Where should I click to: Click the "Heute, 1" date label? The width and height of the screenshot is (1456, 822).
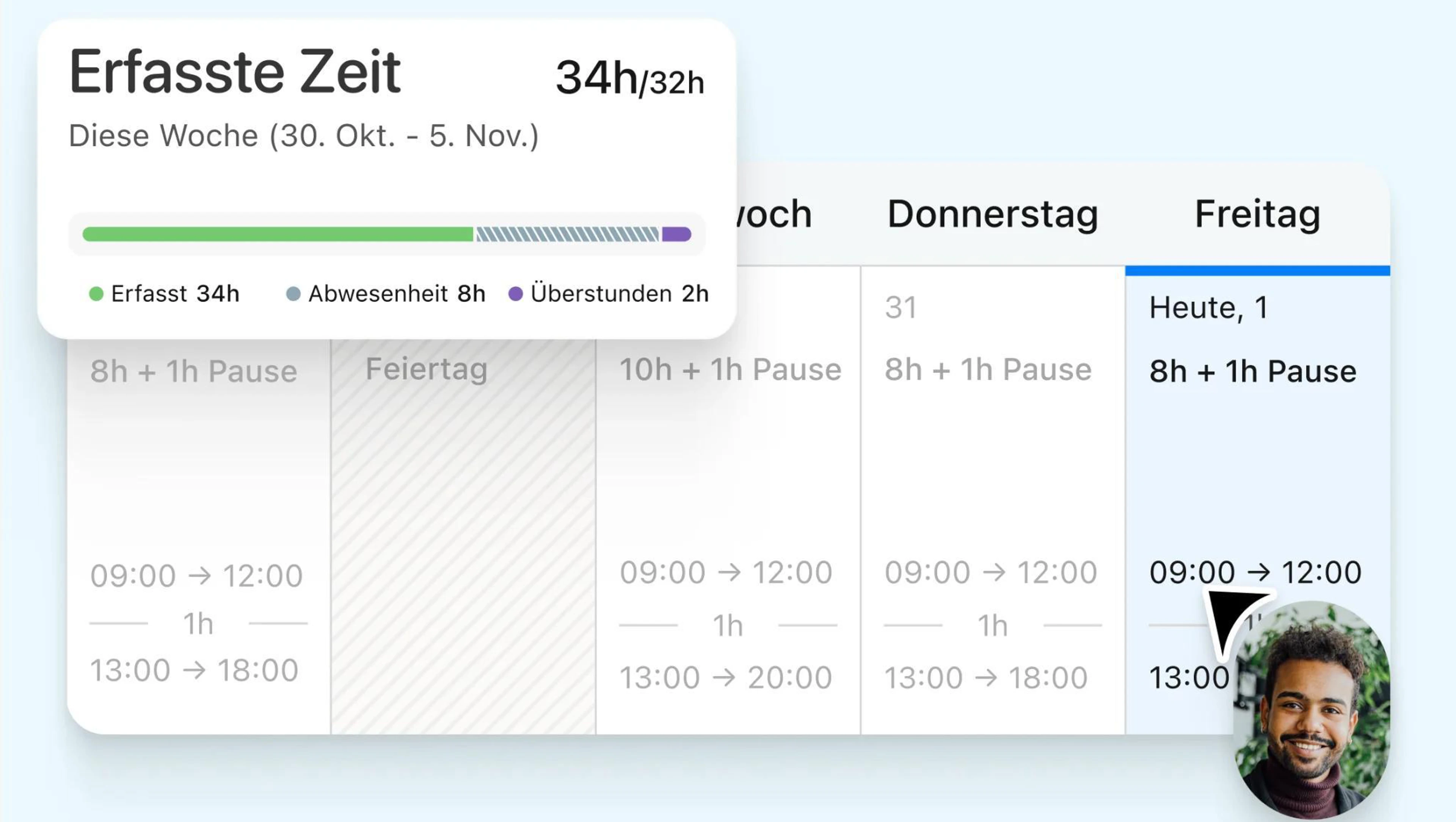pos(1208,308)
